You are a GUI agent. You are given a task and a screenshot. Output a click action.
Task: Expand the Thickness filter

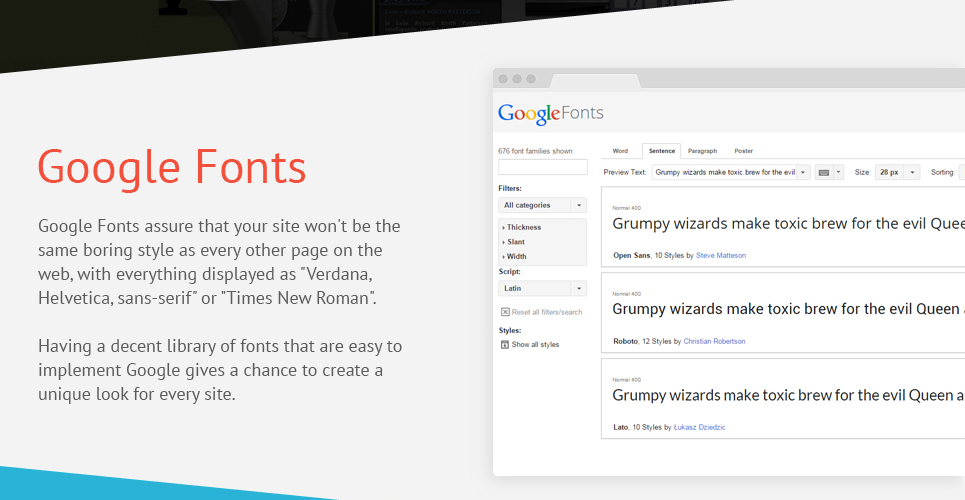click(x=522, y=227)
